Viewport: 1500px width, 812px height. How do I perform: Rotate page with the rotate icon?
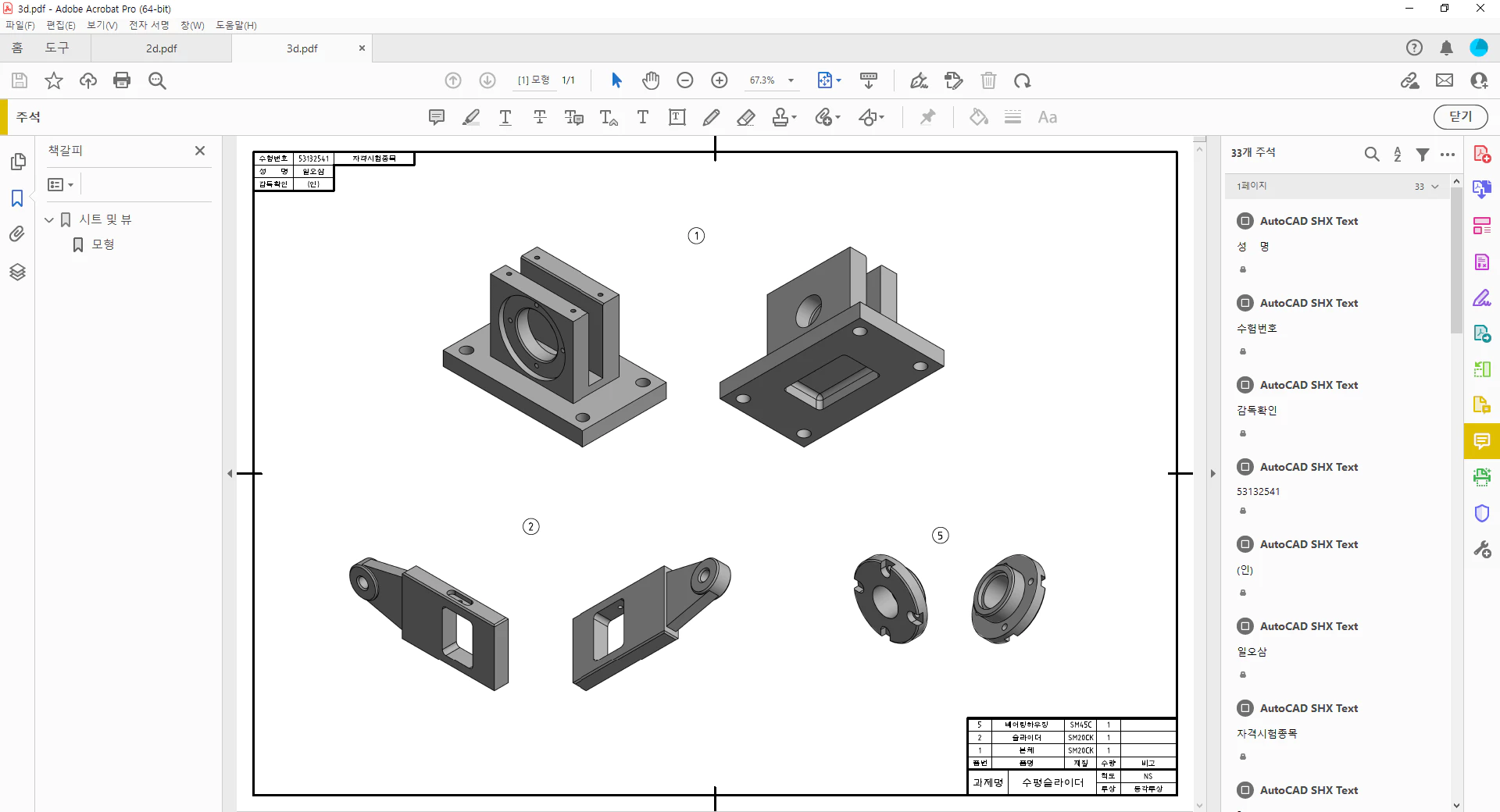[1023, 80]
